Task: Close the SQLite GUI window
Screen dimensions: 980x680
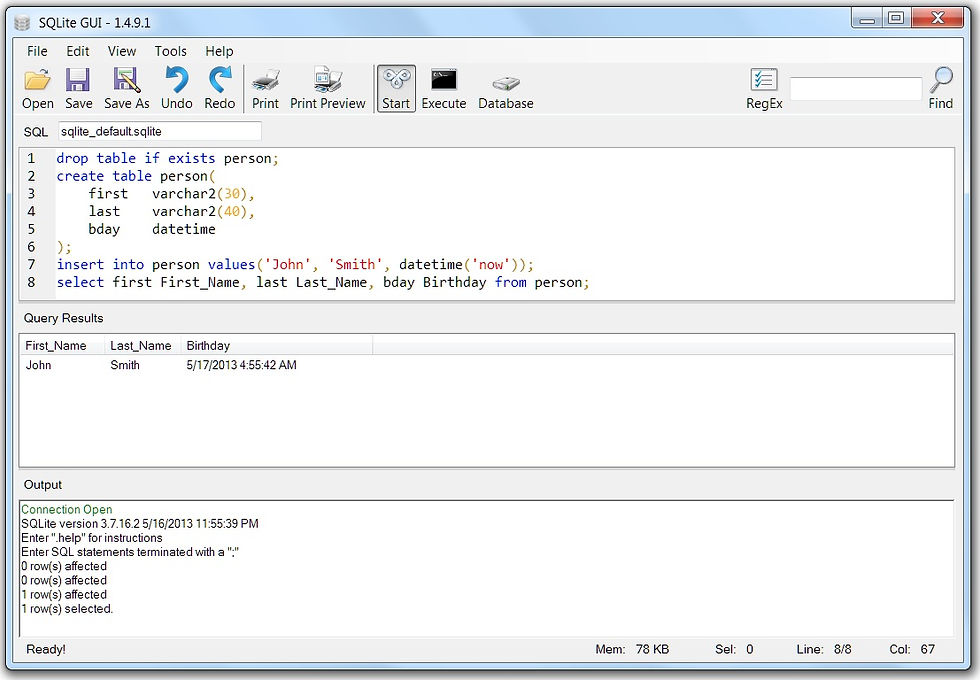Action: click(938, 18)
